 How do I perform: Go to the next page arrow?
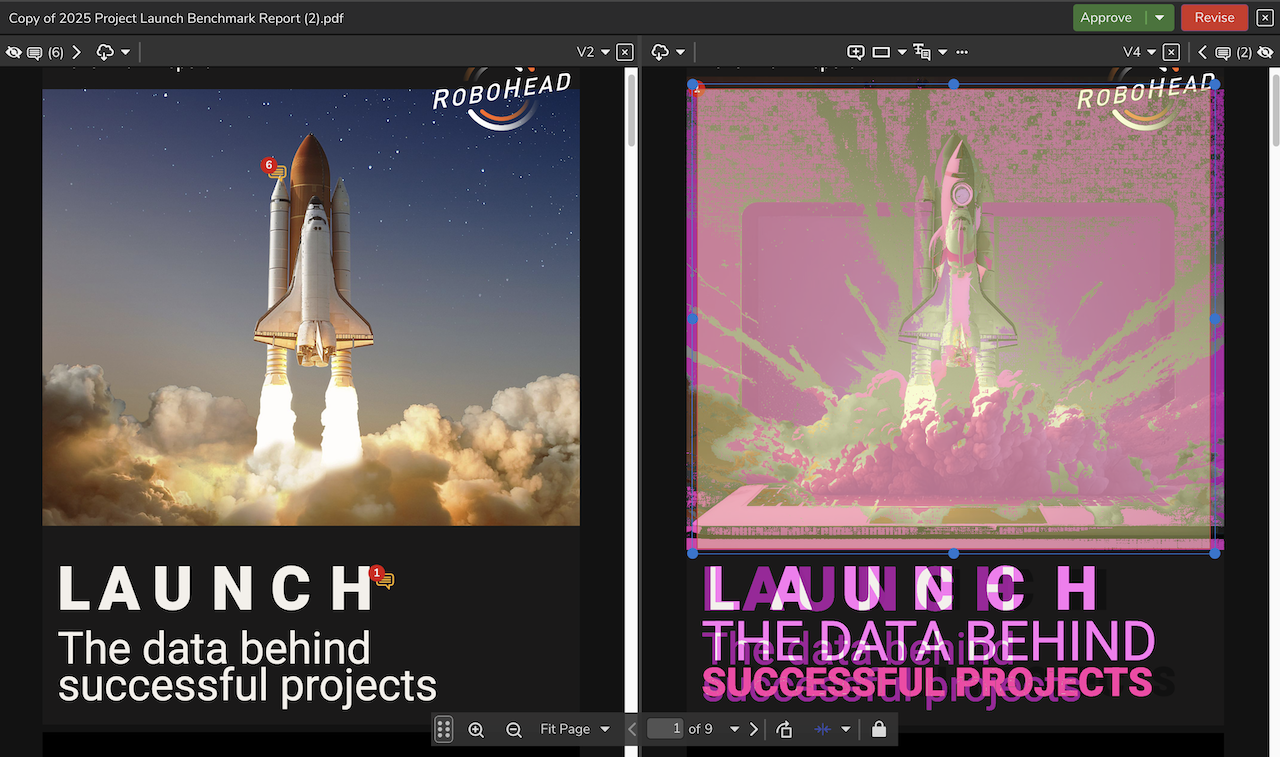coord(754,730)
